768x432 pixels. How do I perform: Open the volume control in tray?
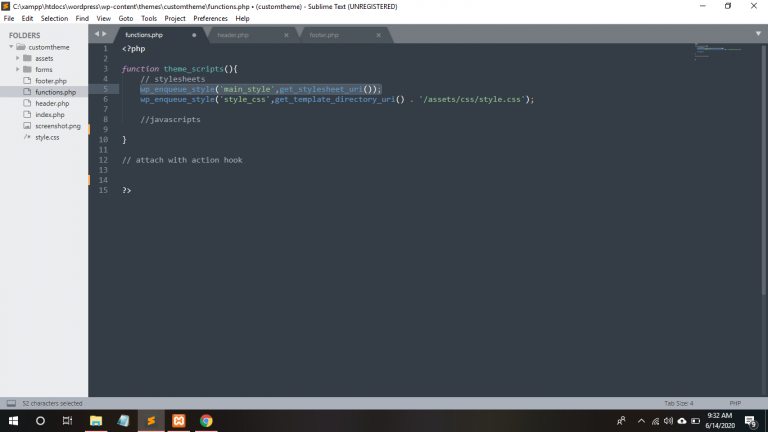tap(668, 421)
